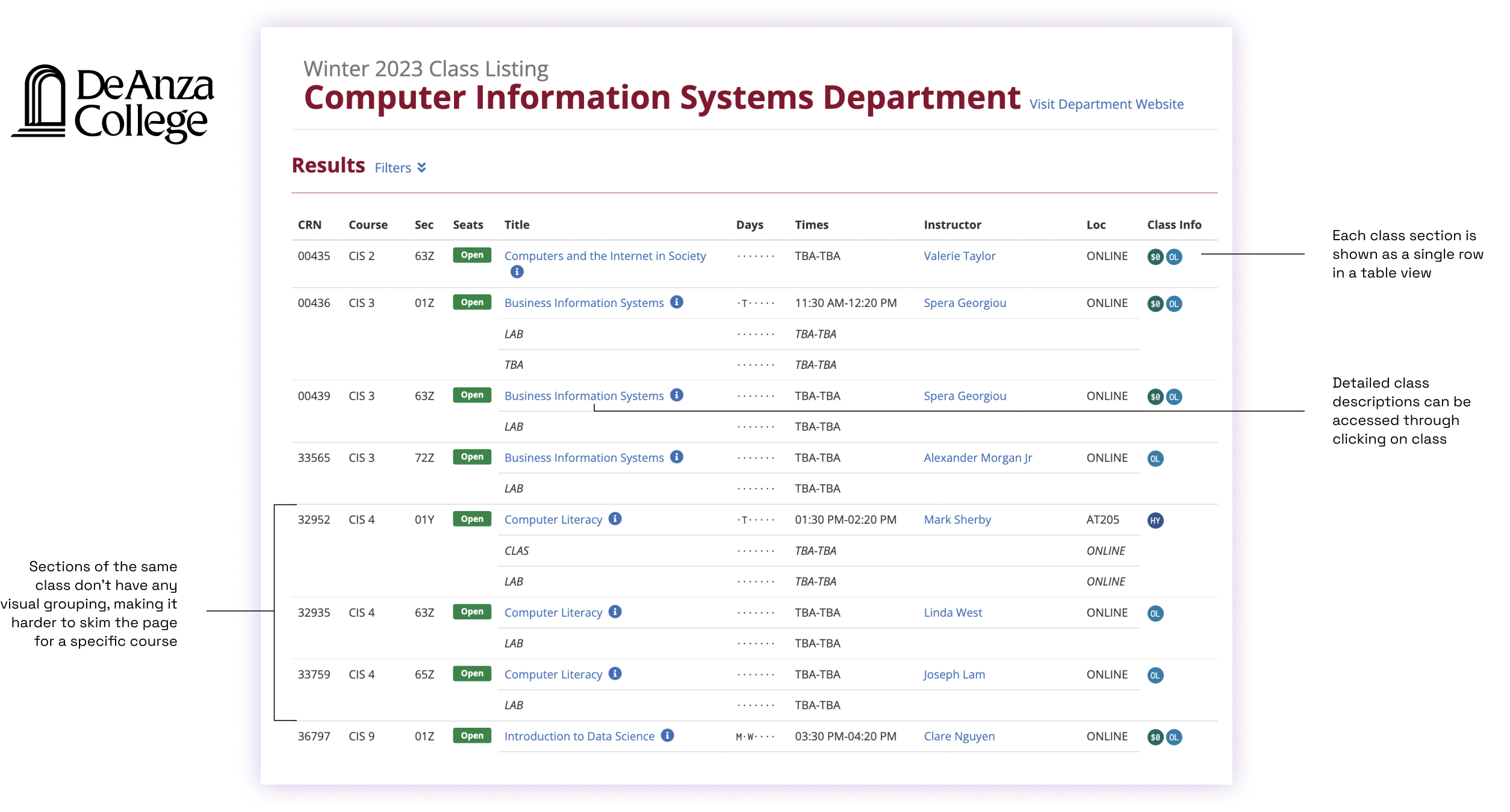Open Business Information Systems section 72Z link
The height and width of the screenshot is (812, 1510).
click(584, 457)
